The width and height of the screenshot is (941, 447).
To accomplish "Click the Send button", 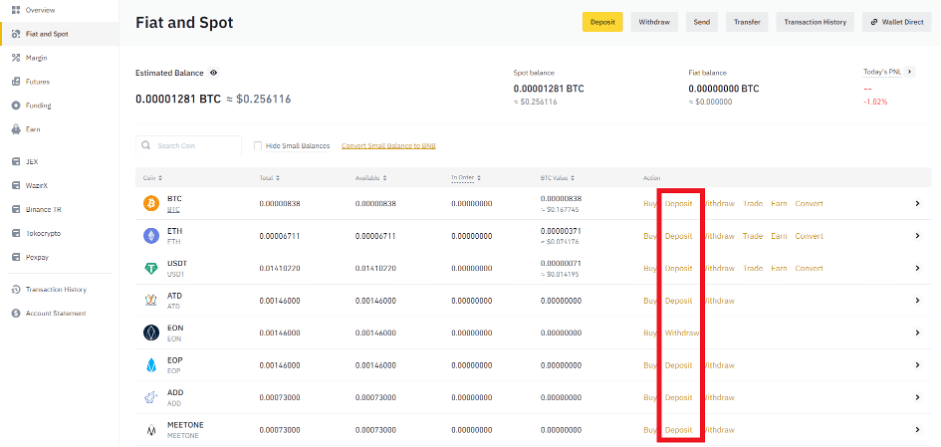I will pos(702,22).
